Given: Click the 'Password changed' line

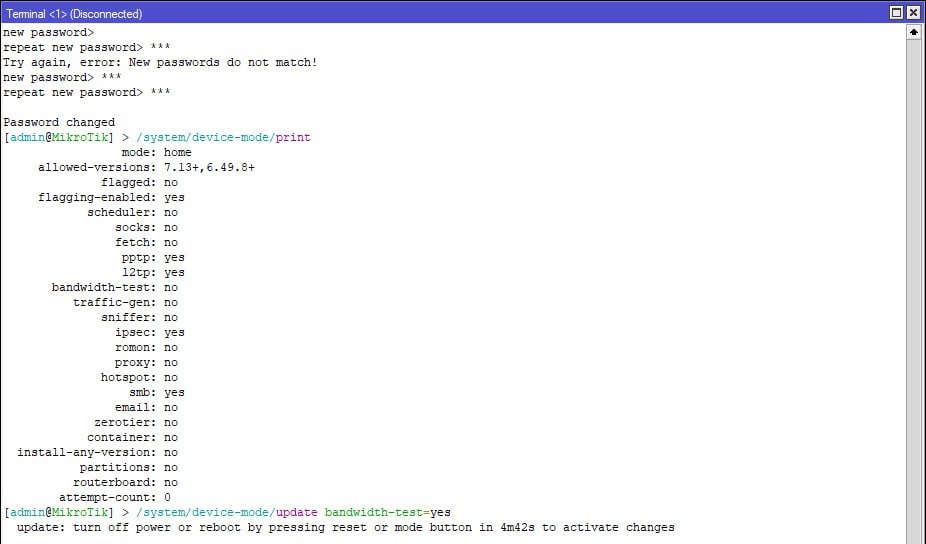Looking at the screenshot, I should tap(59, 122).
